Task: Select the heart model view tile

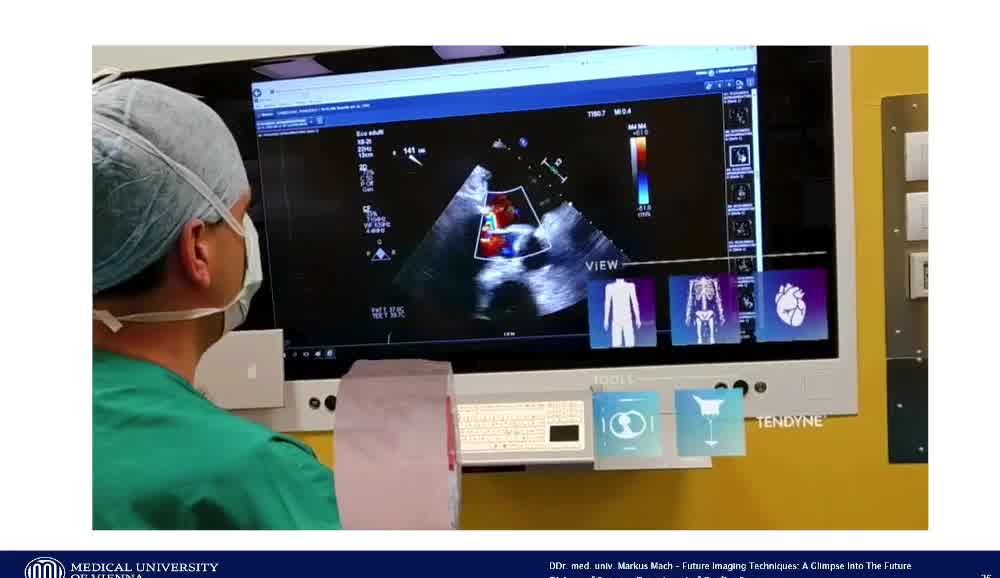Action: (790, 304)
